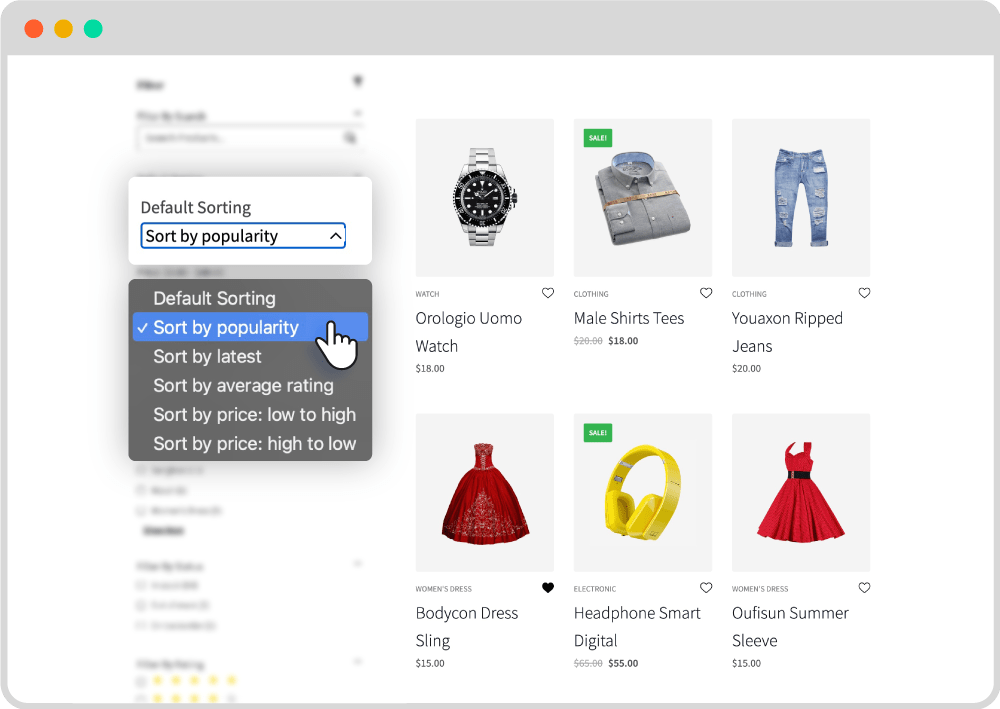Add Orologio Uomo Watch to wishlist heart
The image size is (1000, 709).
[548, 293]
